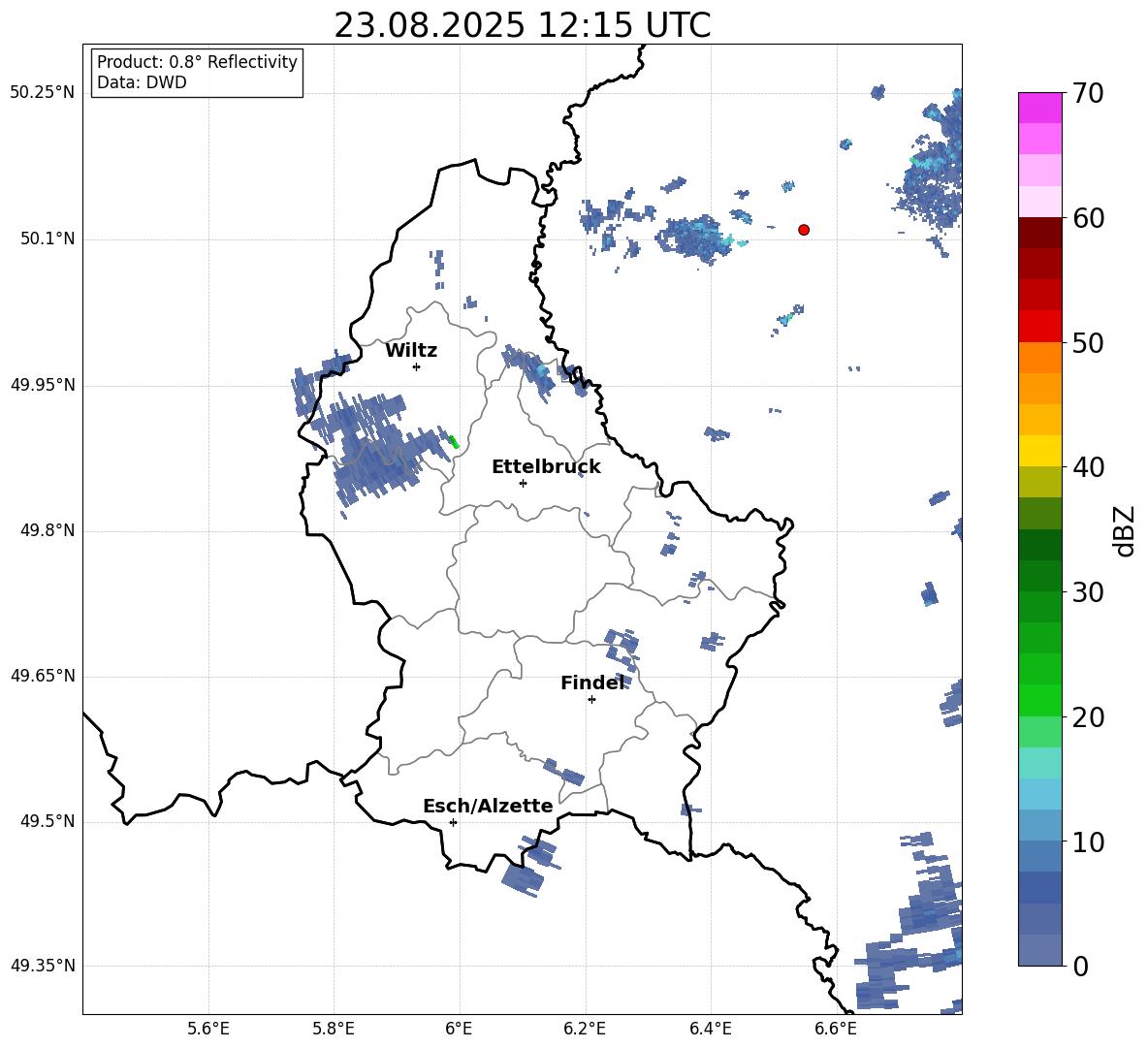Click the 'Wiltz' city label
The width and height of the screenshot is (1148, 1048).
(x=411, y=351)
